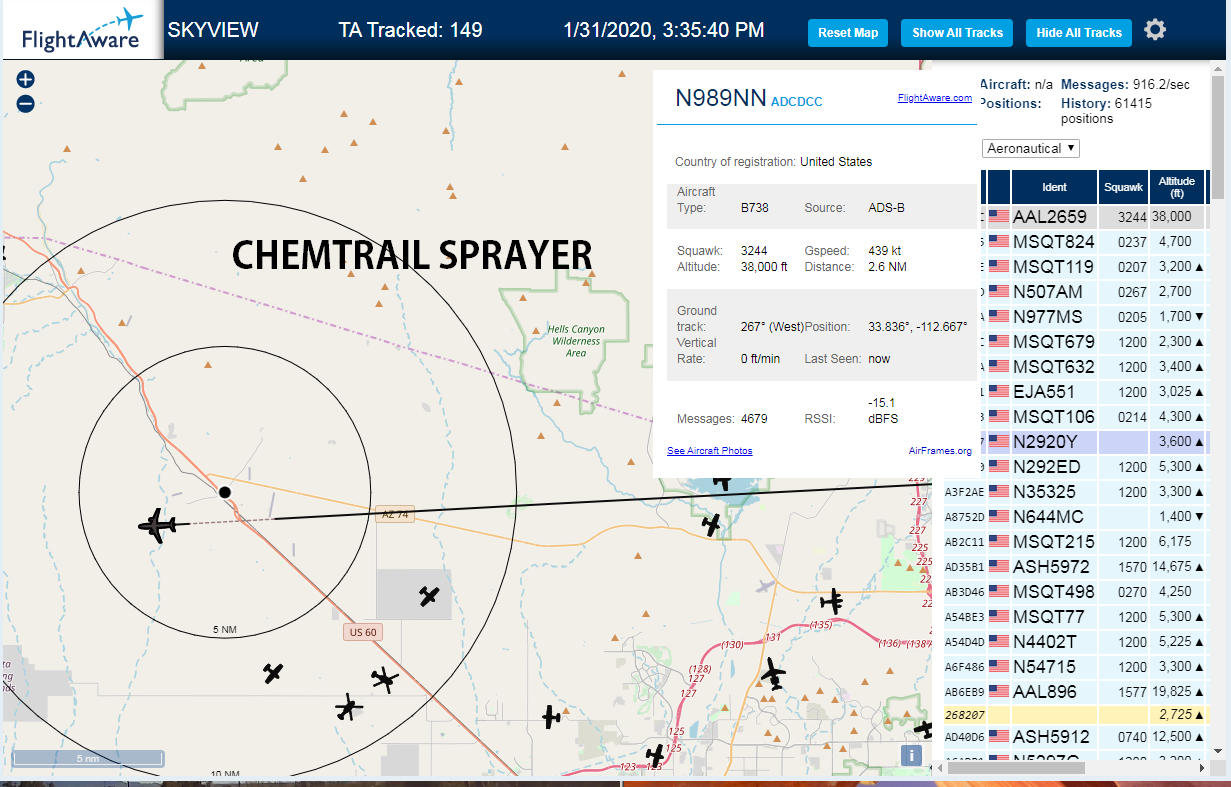The width and height of the screenshot is (1231, 787).
Task: Click Hide All Tracks button
Action: coord(1079,33)
